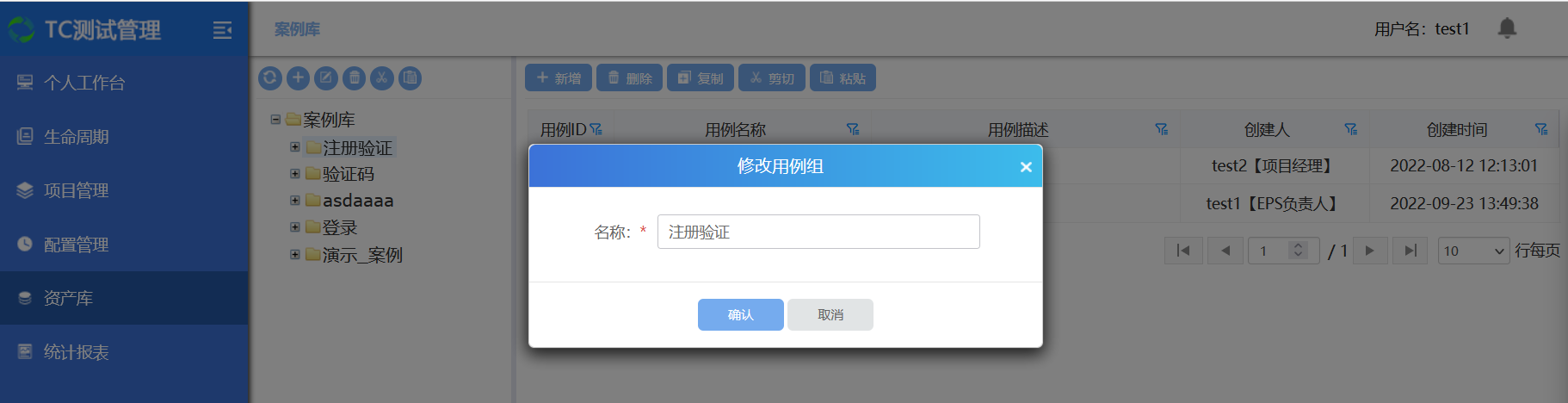Click the 名称 text input field
Screen dimensions: 1568x403
(818, 232)
